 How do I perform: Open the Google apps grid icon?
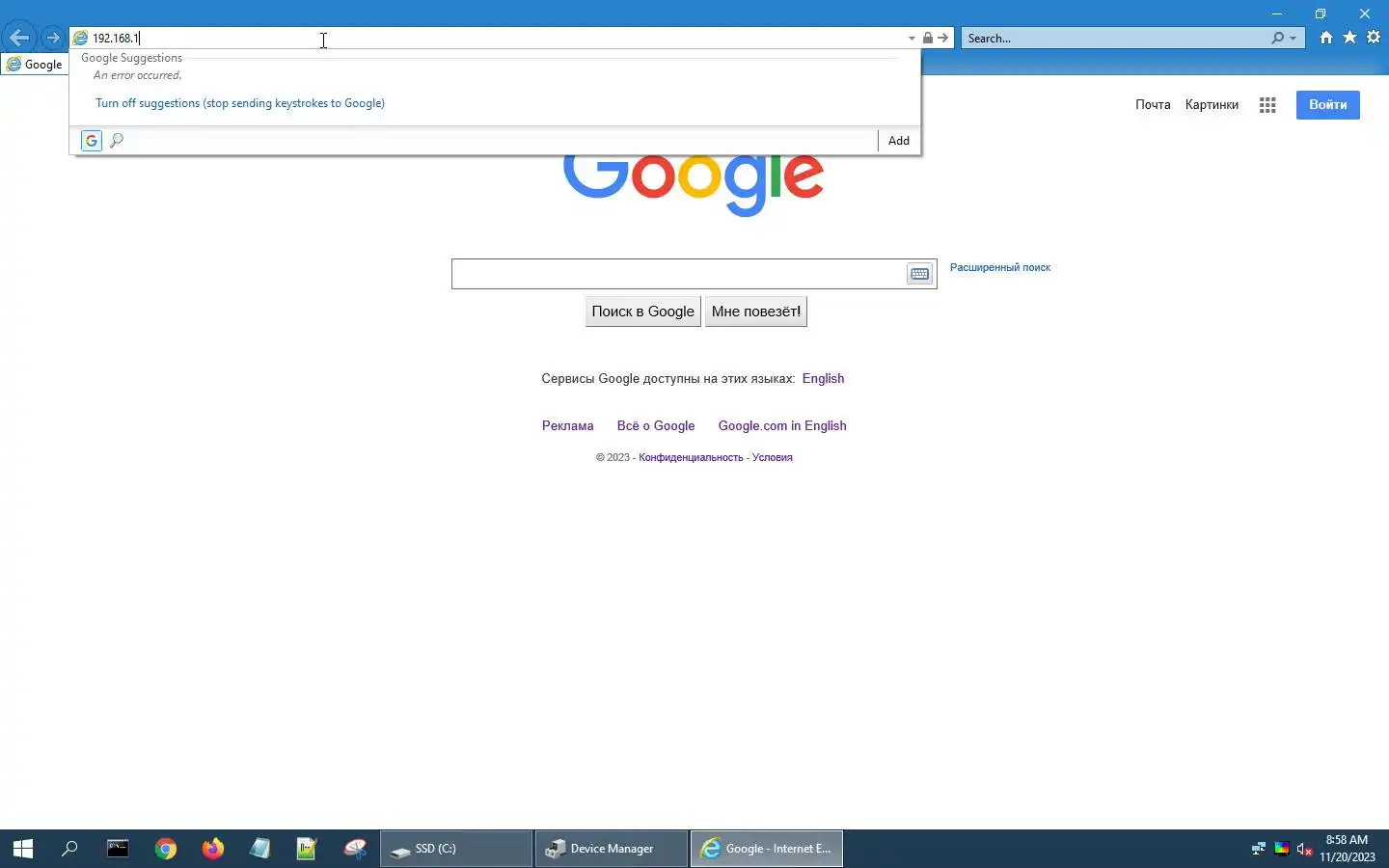[x=1267, y=105]
